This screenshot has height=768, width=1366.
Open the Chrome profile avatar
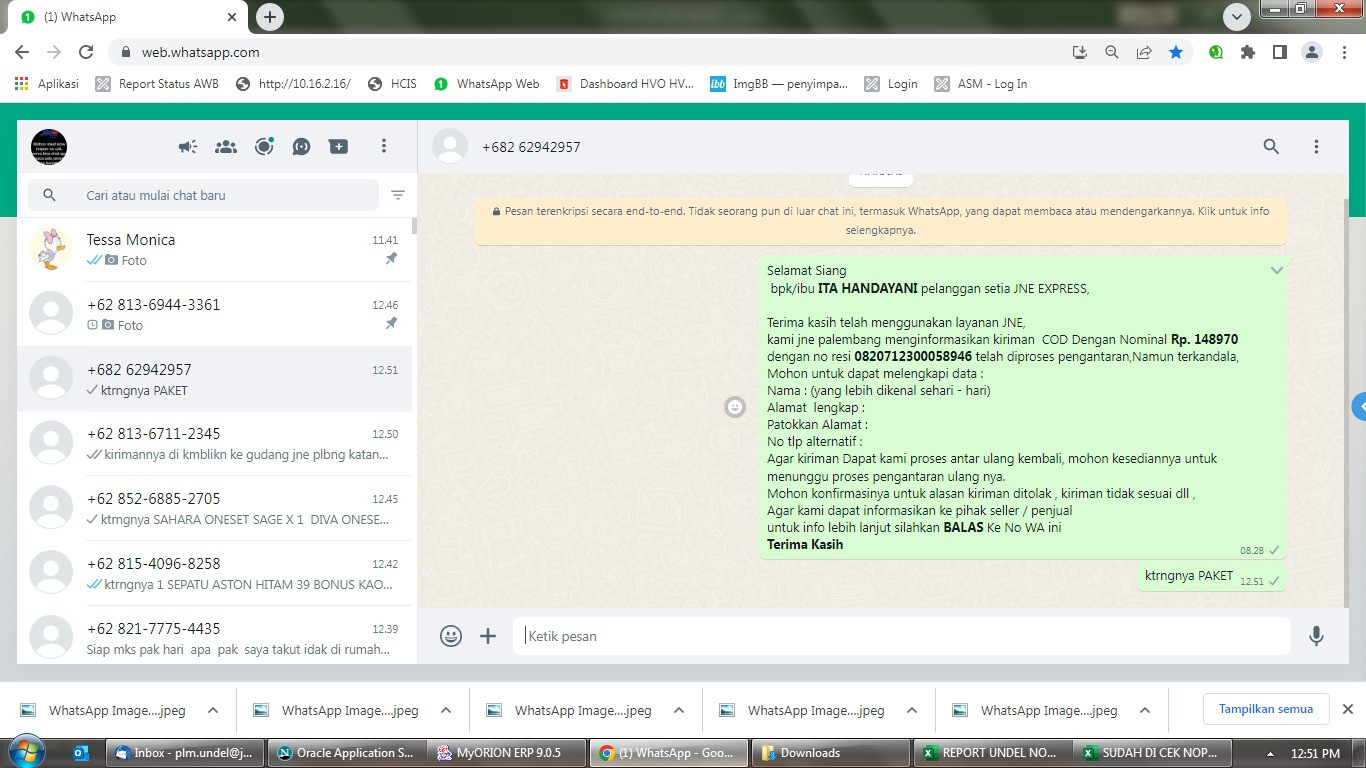coord(1312,52)
